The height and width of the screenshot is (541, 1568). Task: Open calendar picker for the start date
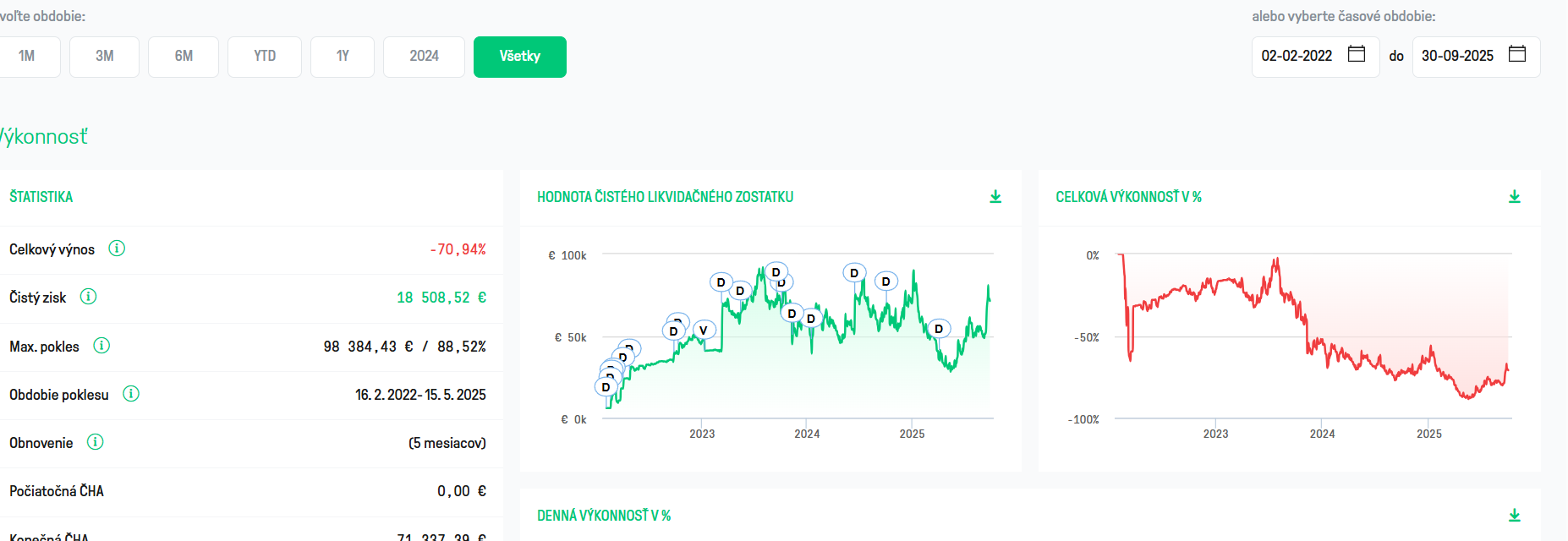pos(1357,54)
